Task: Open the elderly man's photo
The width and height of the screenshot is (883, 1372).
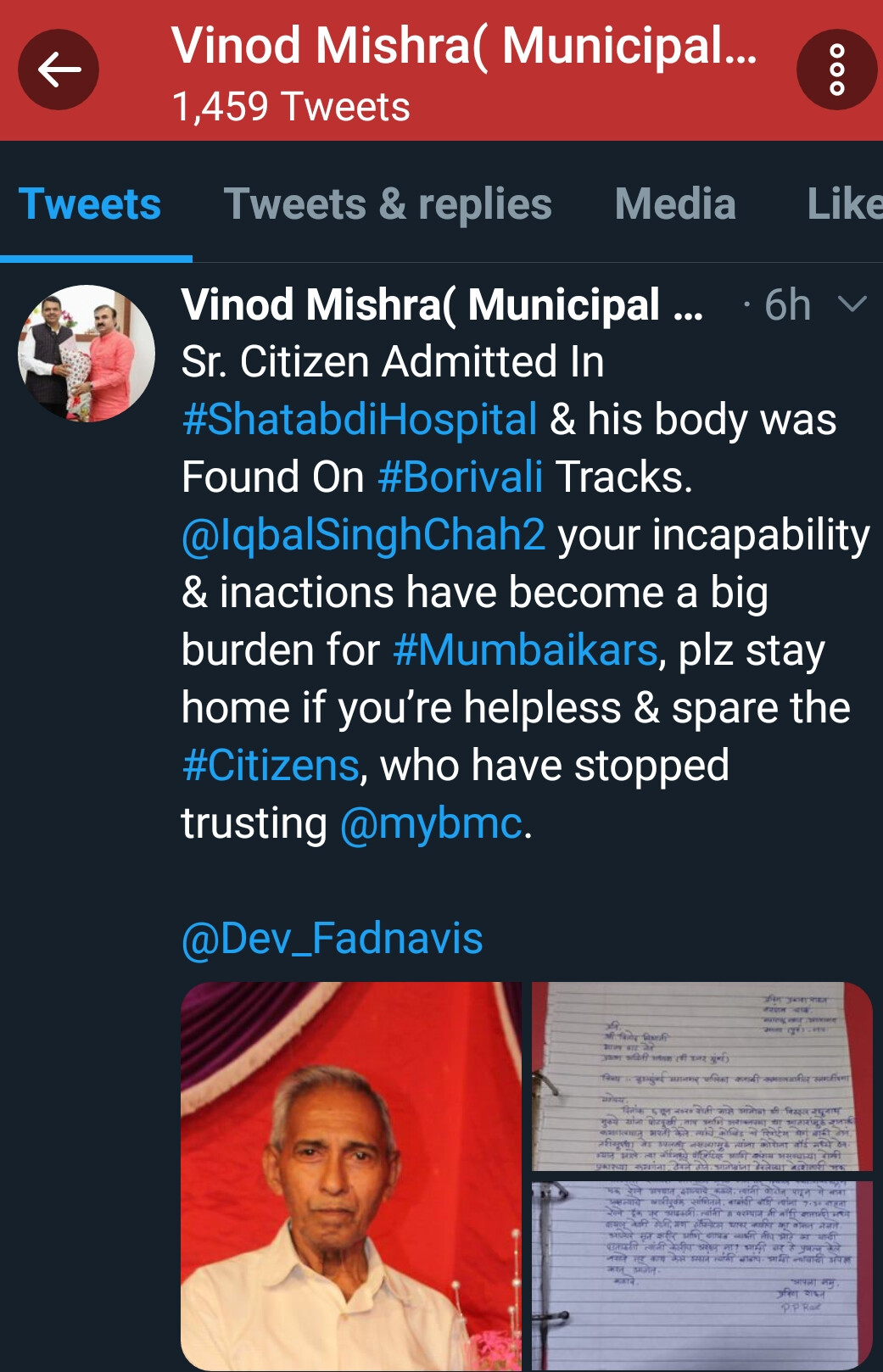Action: (351, 1175)
